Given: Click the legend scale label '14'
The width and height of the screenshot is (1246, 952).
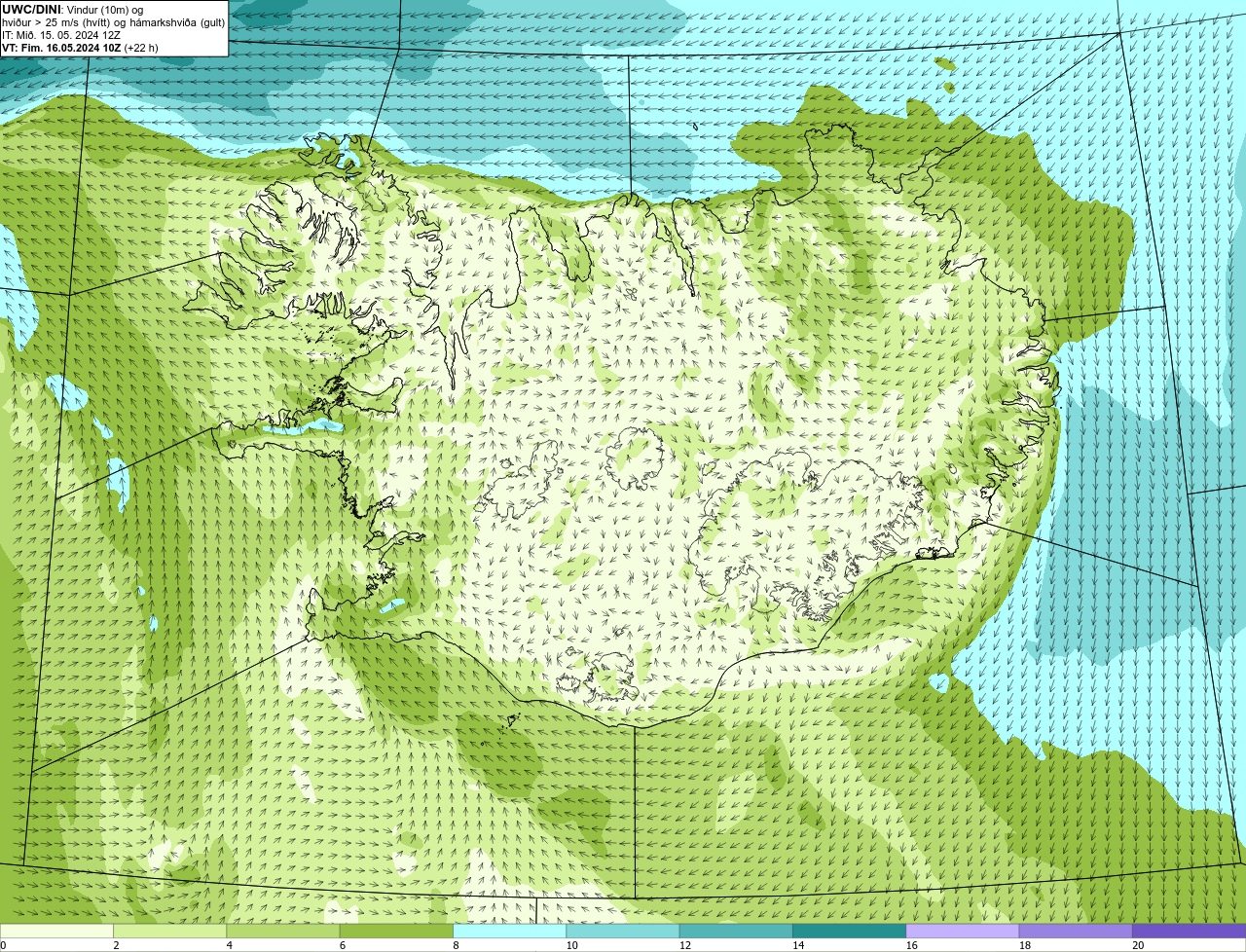Looking at the screenshot, I should [798, 945].
